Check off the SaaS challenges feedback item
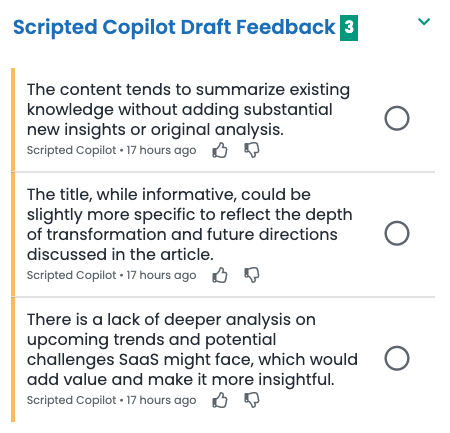This screenshot has height=433, width=450. coord(397,358)
